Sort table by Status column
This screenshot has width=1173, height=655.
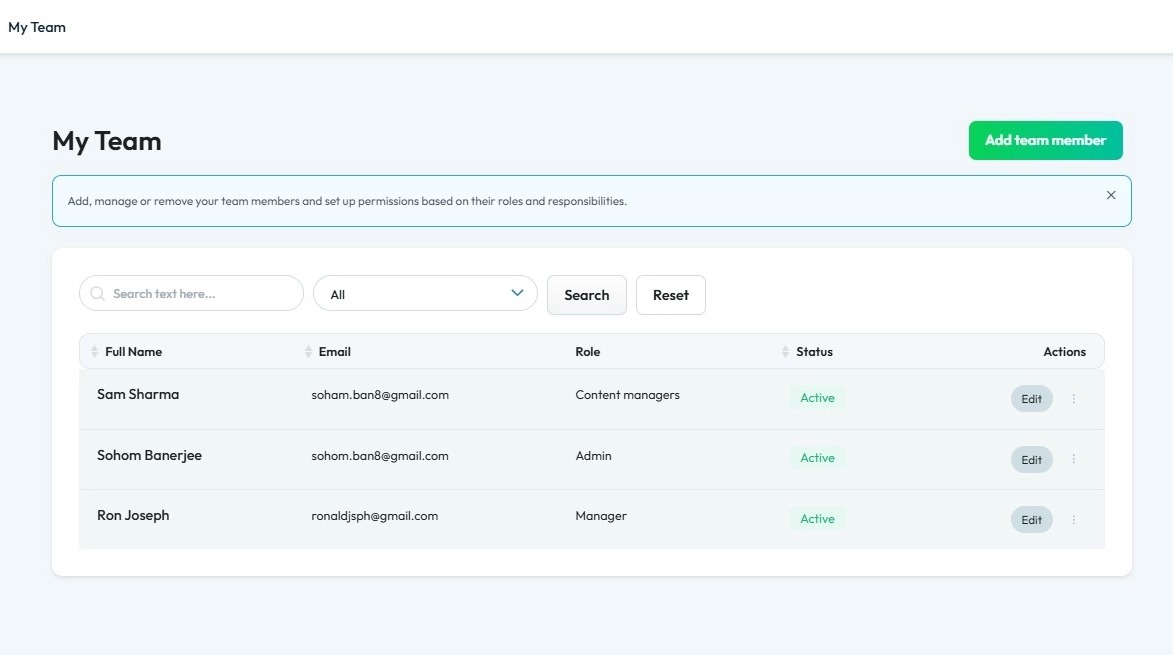pyautogui.click(x=786, y=352)
